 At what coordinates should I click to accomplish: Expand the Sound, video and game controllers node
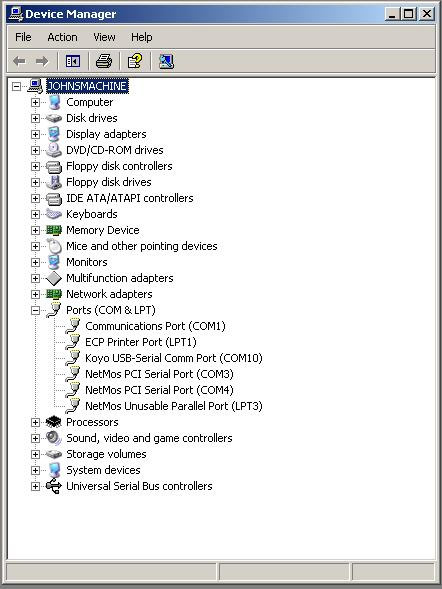[x=35, y=438]
